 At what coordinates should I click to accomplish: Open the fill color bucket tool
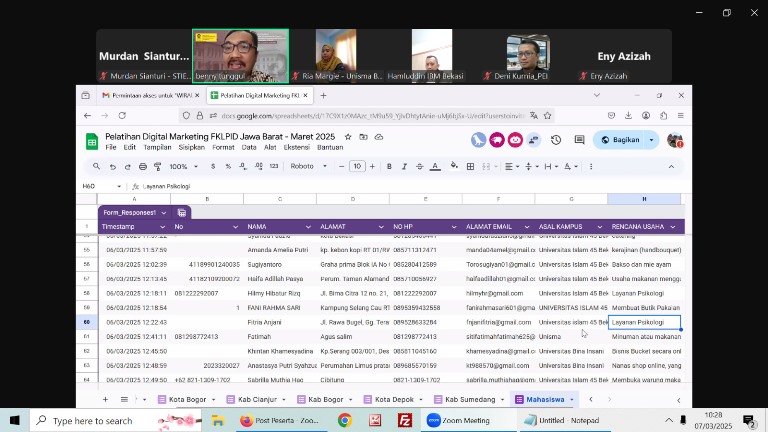pyautogui.click(x=455, y=167)
